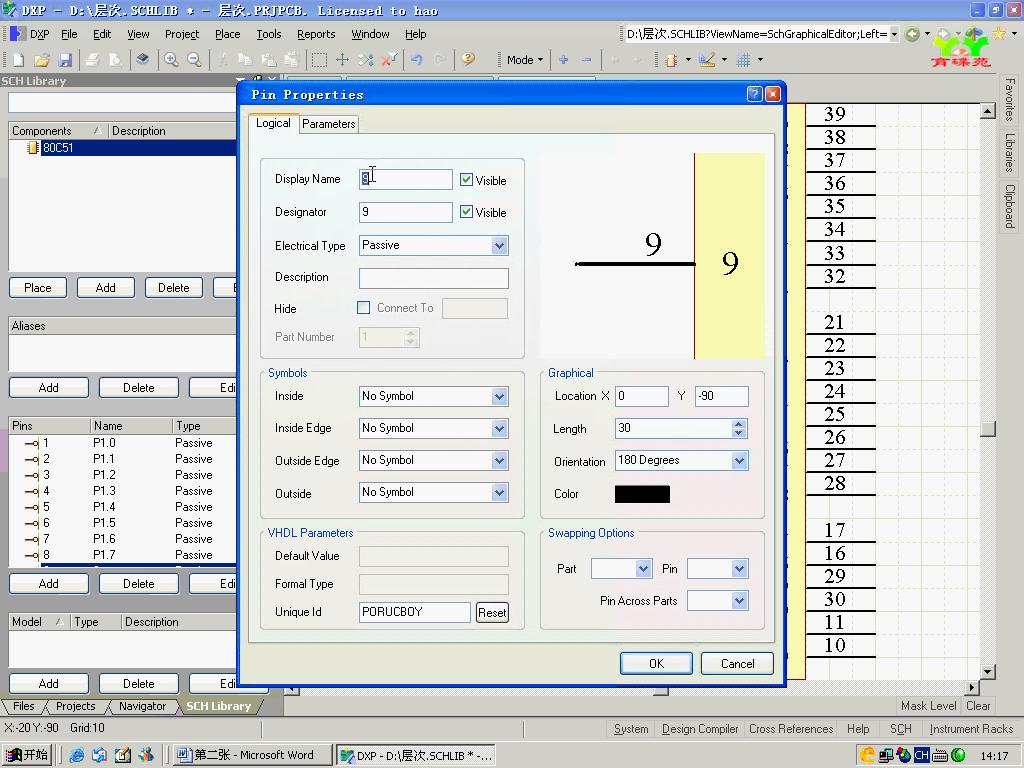Open the Reports menu
Screen dimensions: 1024x768
coord(316,34)
